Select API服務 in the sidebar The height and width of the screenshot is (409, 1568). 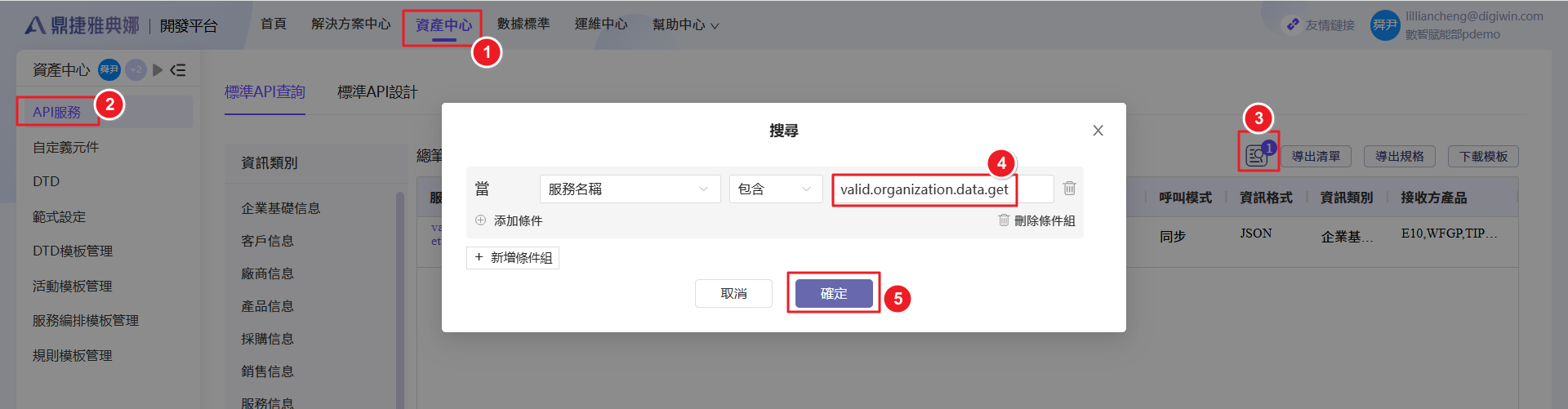point(57,112)
